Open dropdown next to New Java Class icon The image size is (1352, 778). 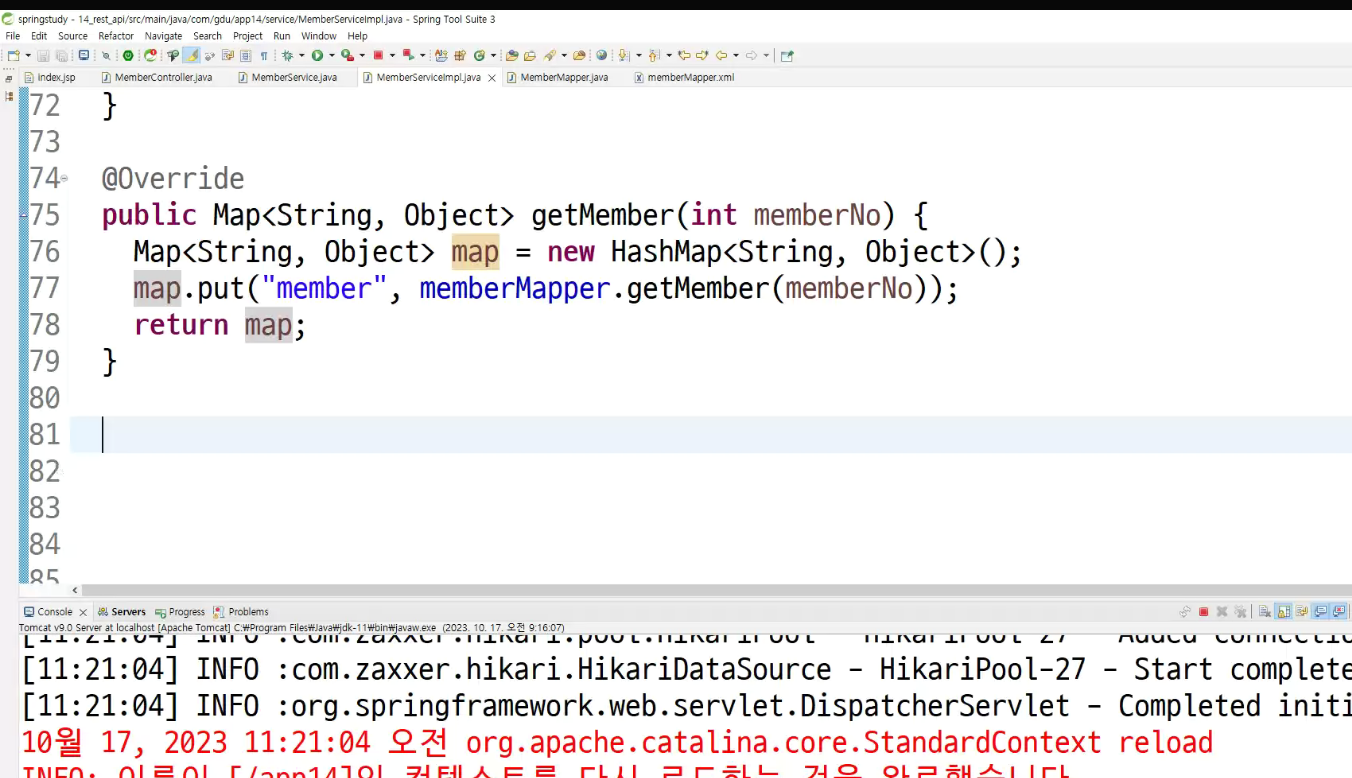(492, 55)
